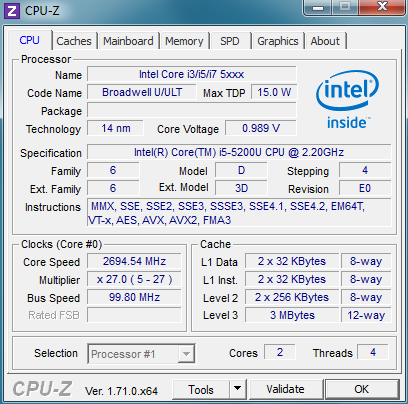Click the empty Package field
The height and width of the screenshot is (404, 408).
pos(192,110)
